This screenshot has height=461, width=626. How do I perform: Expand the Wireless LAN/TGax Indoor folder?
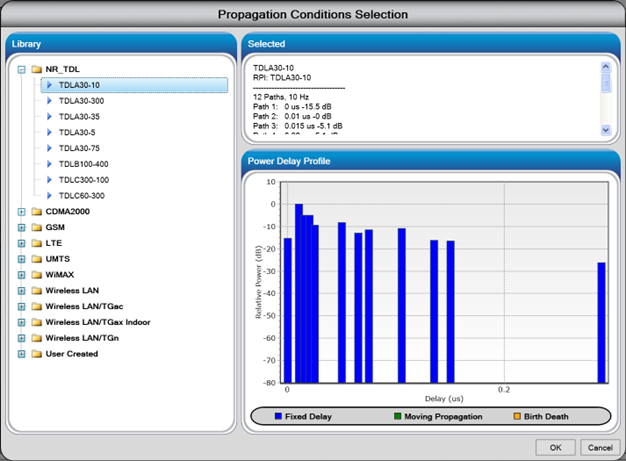pos(21,323)
